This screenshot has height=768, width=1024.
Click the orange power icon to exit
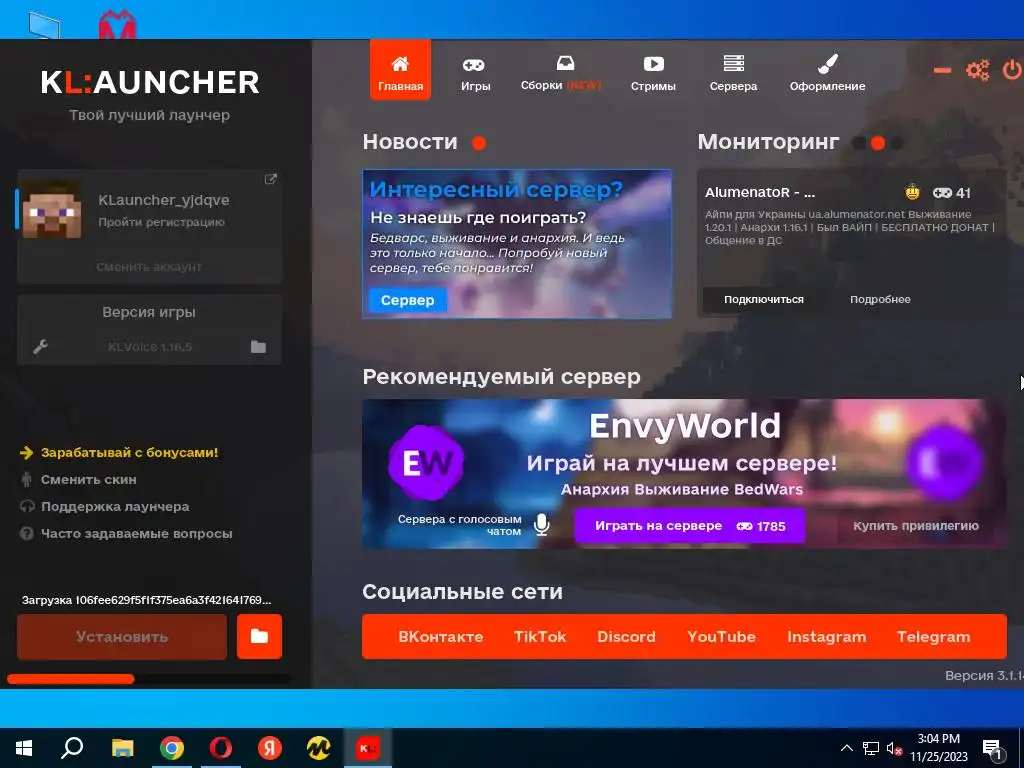[x=1012, y=70]
